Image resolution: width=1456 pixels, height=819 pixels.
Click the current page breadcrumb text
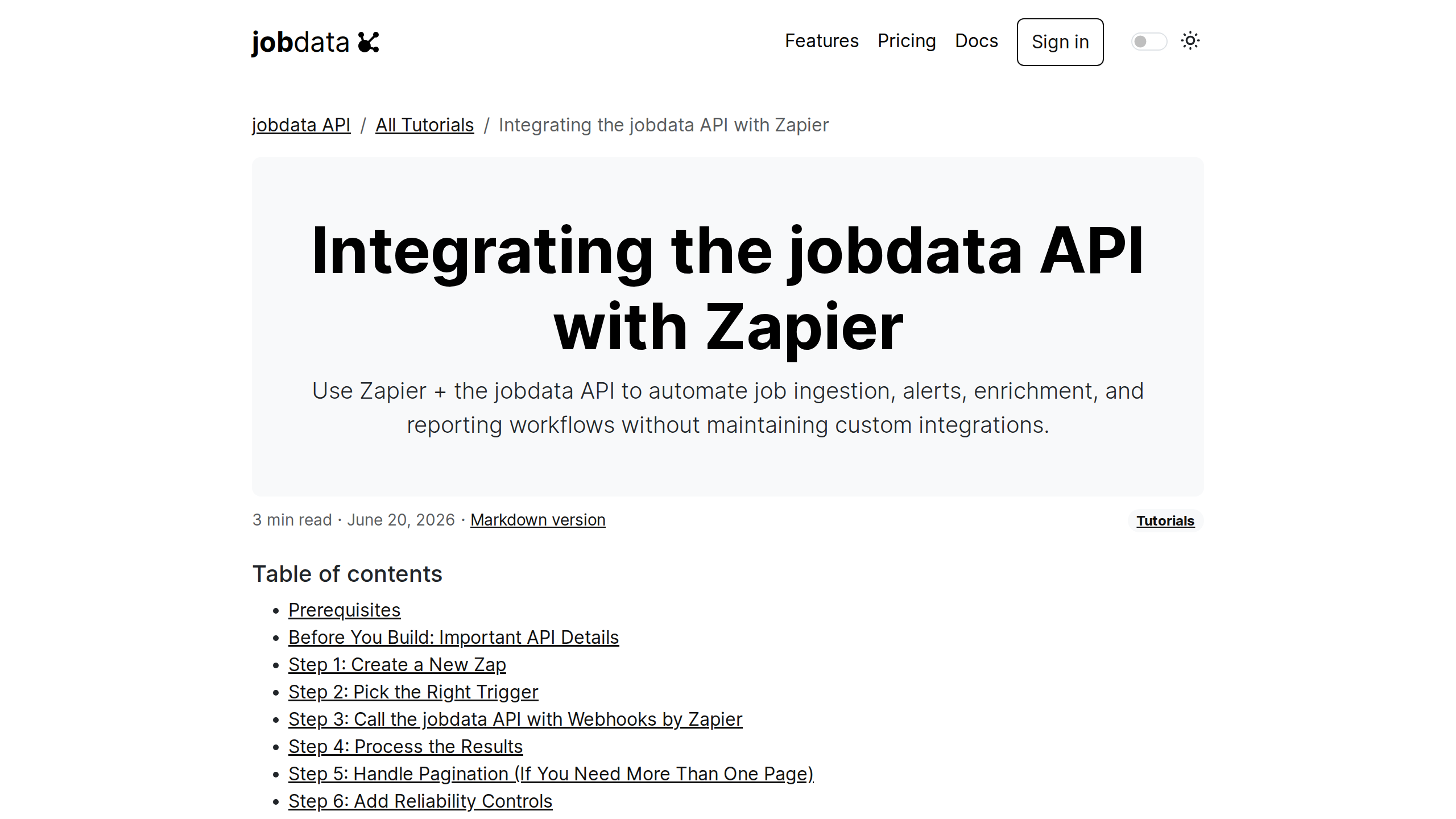coord(663,125)
